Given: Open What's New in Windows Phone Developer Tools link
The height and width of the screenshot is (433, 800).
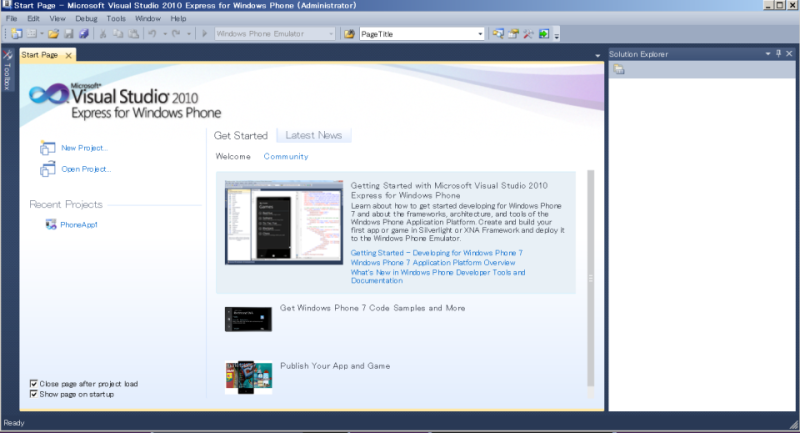Looking at the screenshot, I should 438,276.
